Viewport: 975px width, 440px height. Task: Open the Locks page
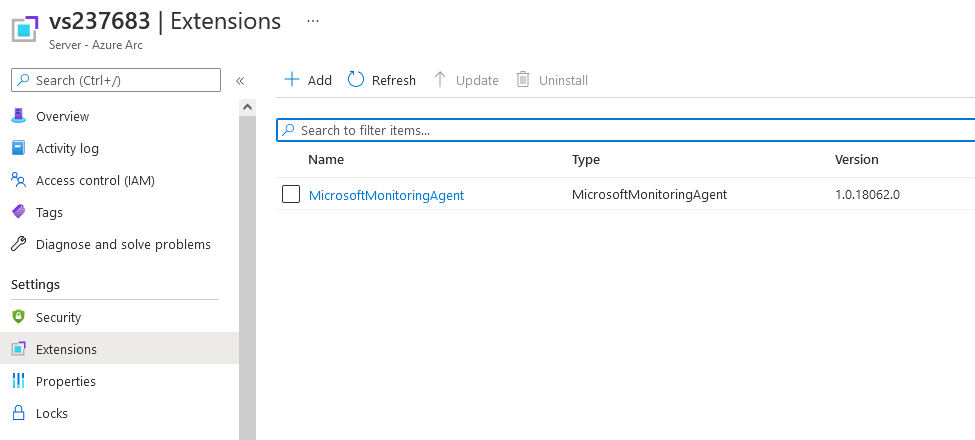click(x=52, y=413)
